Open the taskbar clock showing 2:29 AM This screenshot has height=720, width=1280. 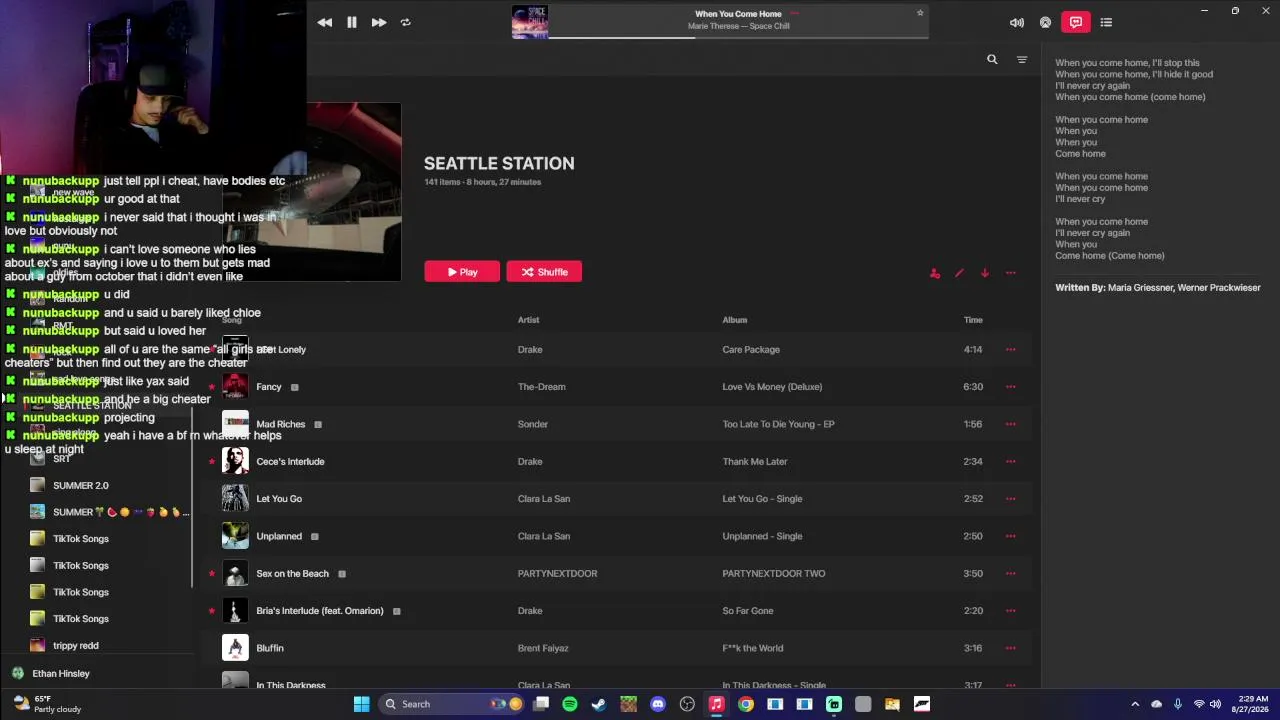pyautogui.click(x=1252, y=704)
